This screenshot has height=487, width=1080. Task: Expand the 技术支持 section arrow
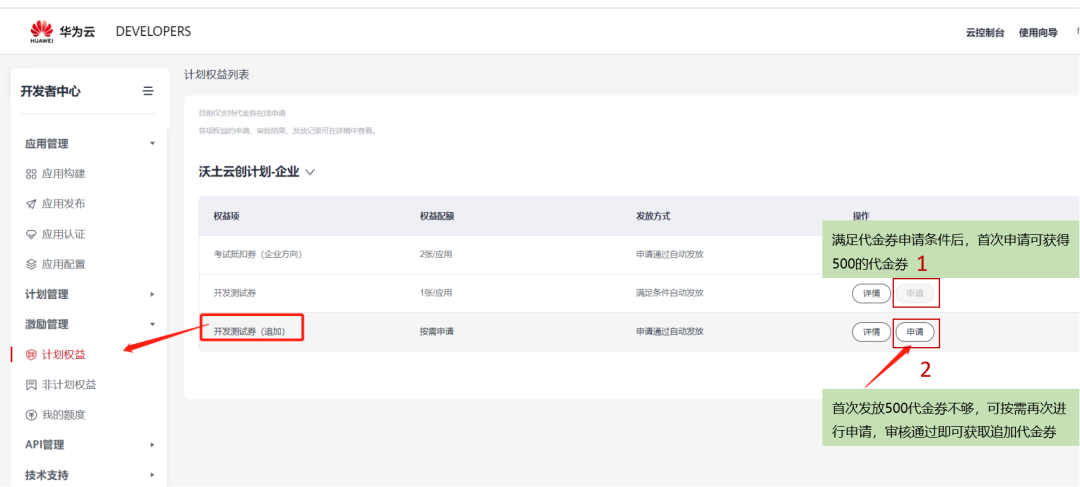pyautogui.click(x=152, y=475)
